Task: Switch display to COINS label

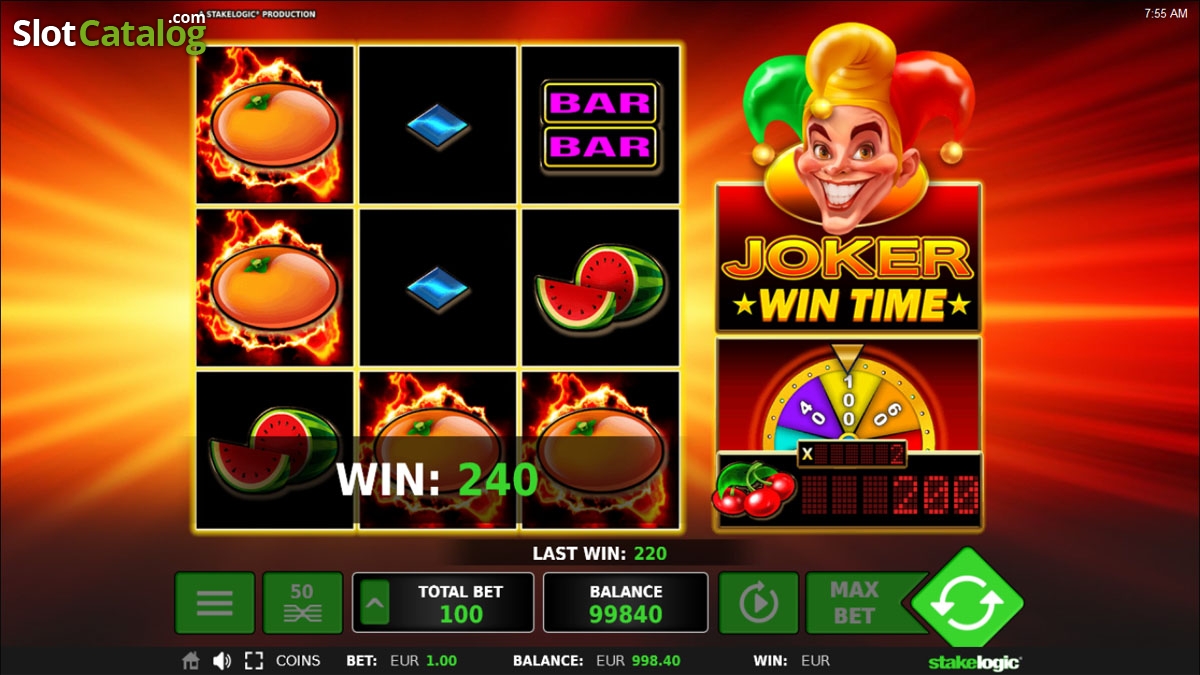Action: pyautogui.click(x=298, y=661)
